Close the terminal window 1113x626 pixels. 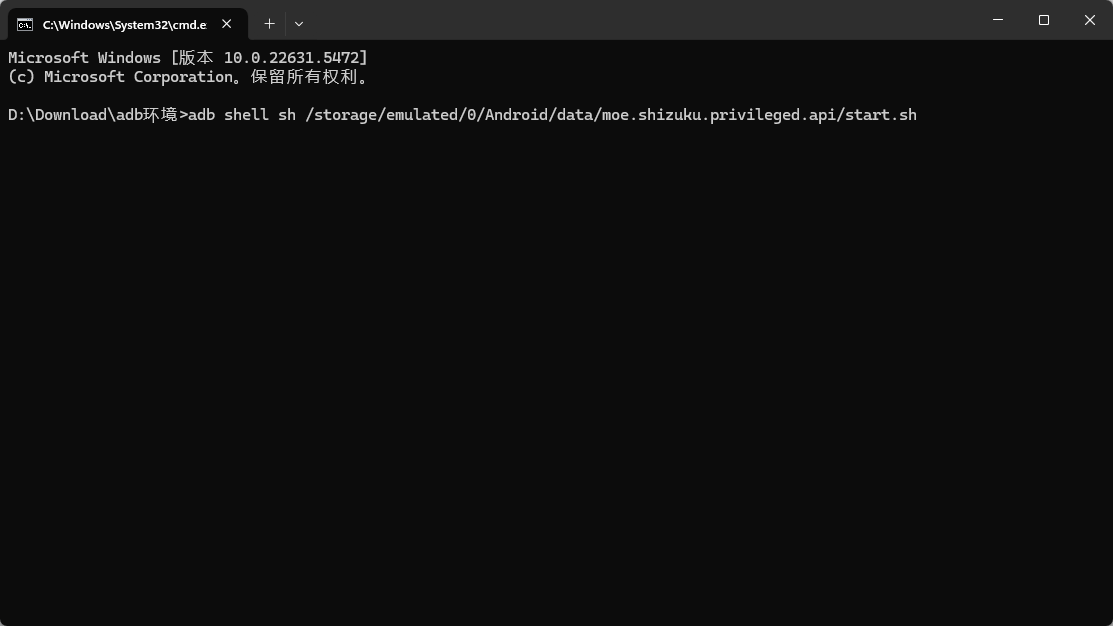[1090, 20]
